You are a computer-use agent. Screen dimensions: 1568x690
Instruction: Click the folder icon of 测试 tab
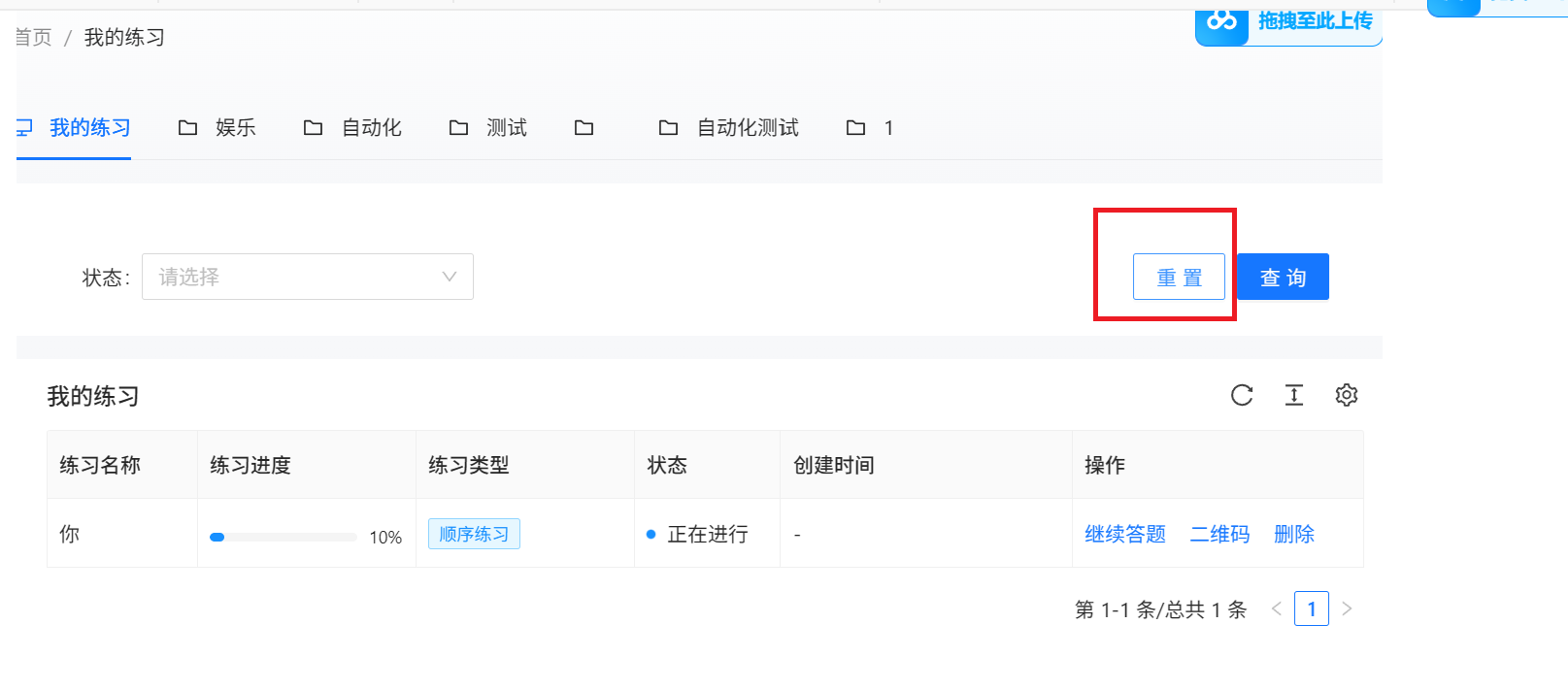(x=458, y=128)
